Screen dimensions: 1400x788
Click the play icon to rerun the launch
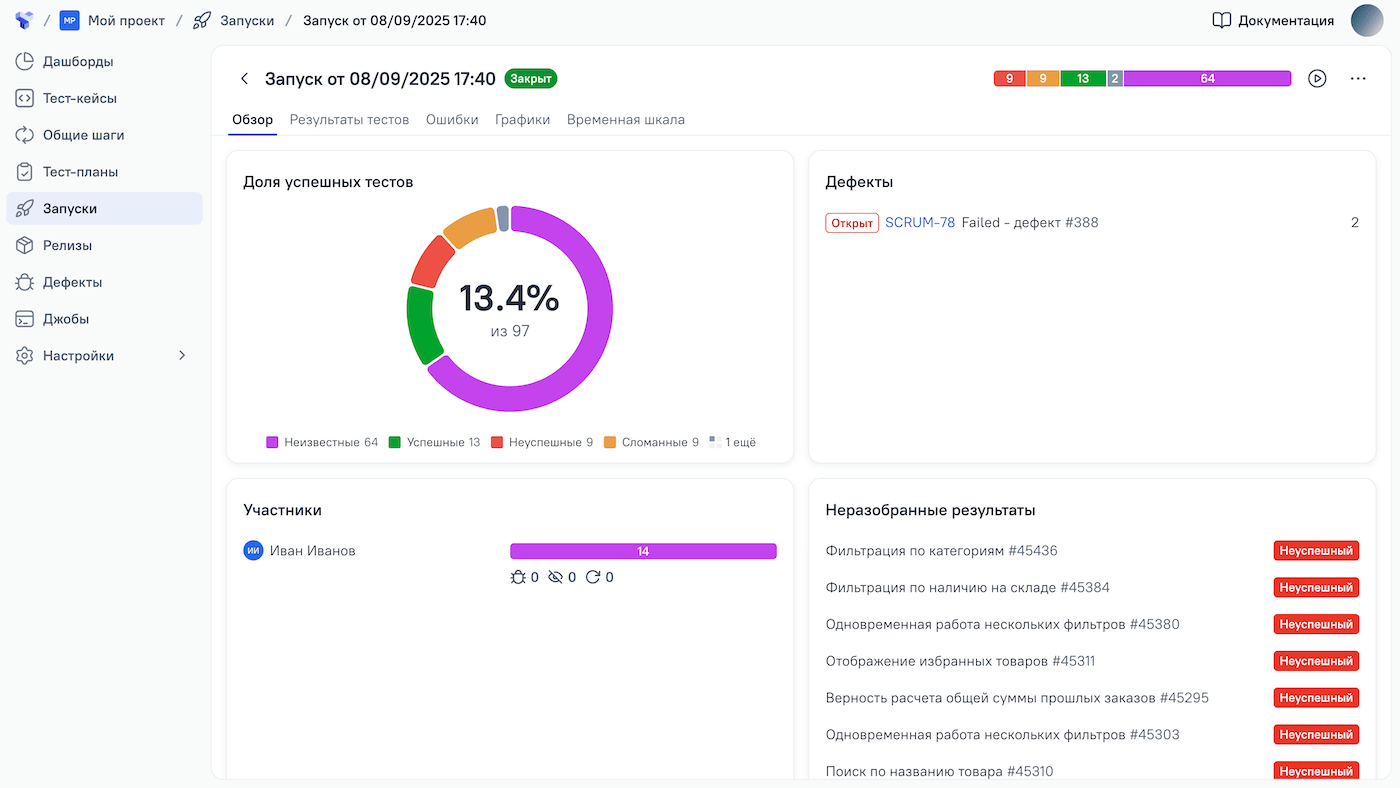click(x=1318, y=78)
